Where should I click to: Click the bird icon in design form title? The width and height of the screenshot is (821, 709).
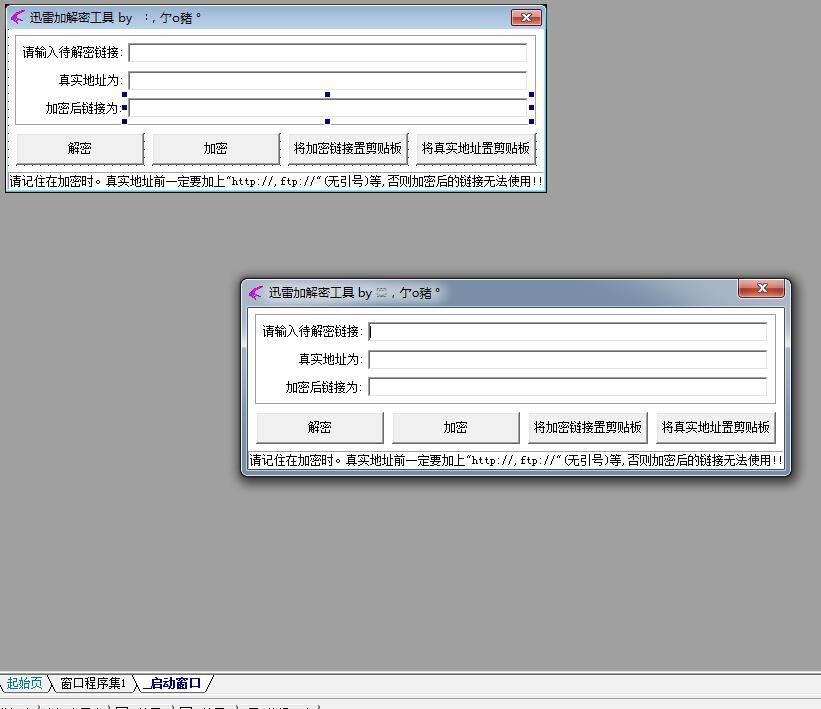coord(17,17)
